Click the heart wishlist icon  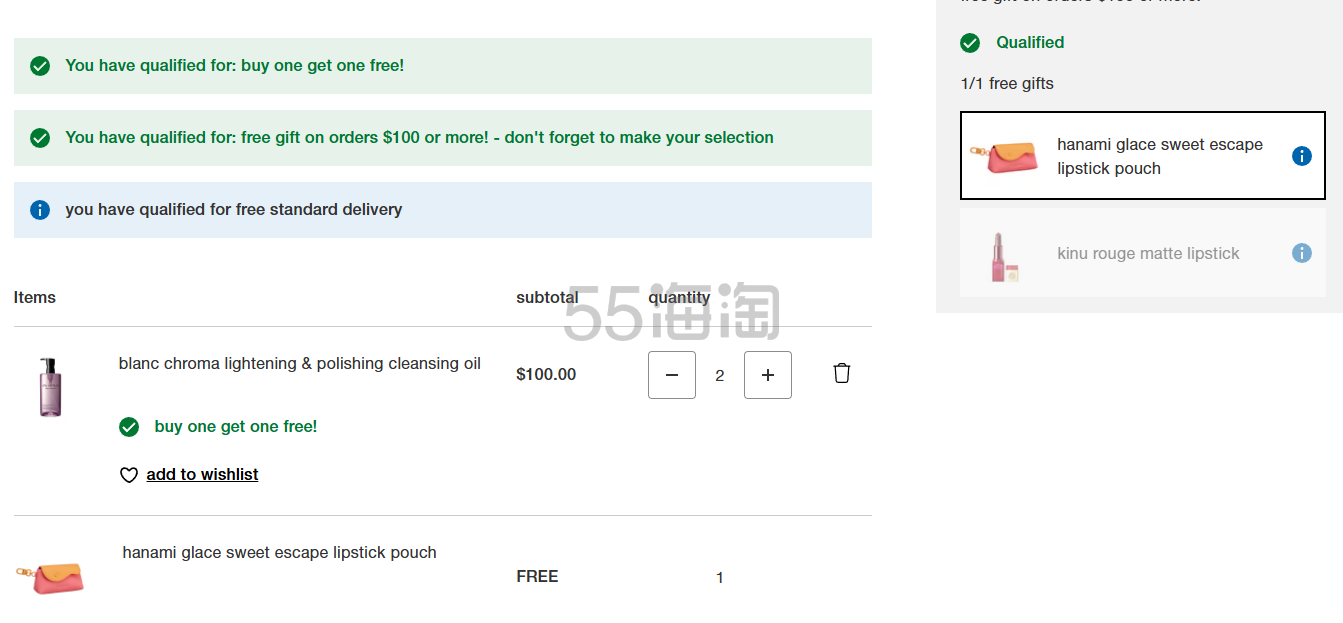[x=129, y=475]
